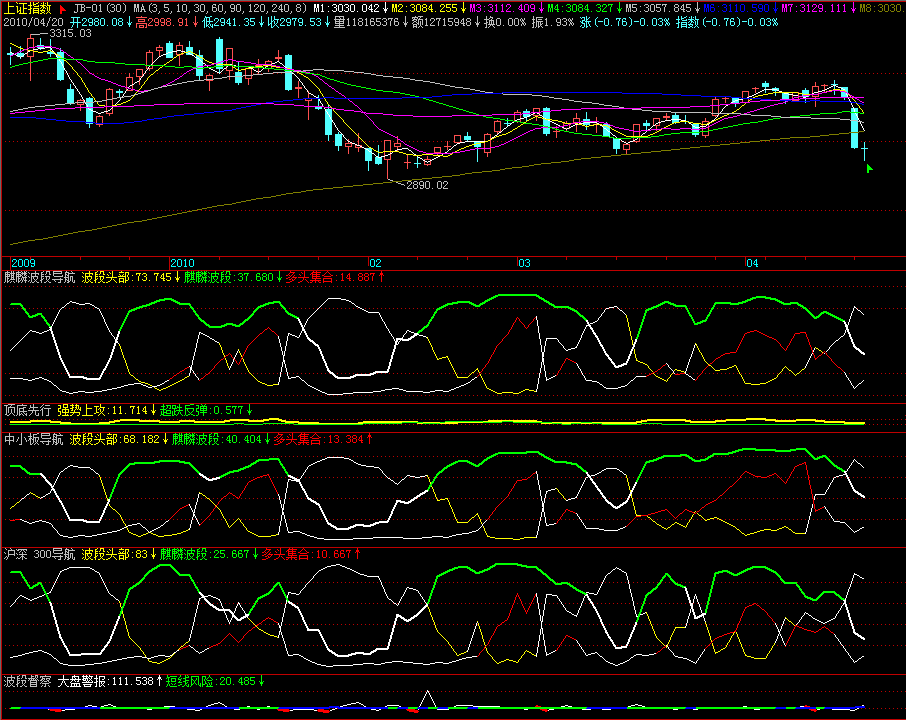Image resolution: width=906 pixels, height=720 pixels.
Task: Select the 麒麟波段导航 indicator panel title
Action: pyautogui.click(x=39, y=277)
